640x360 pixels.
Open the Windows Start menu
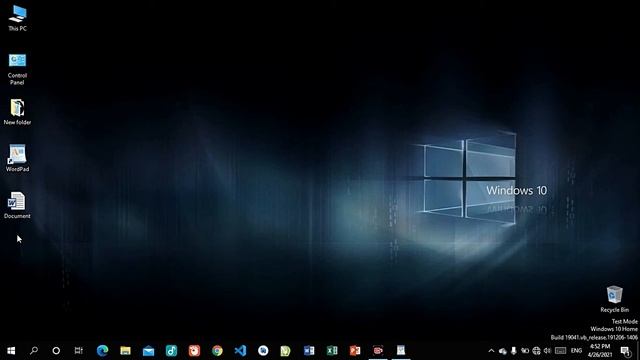point(11,350)
